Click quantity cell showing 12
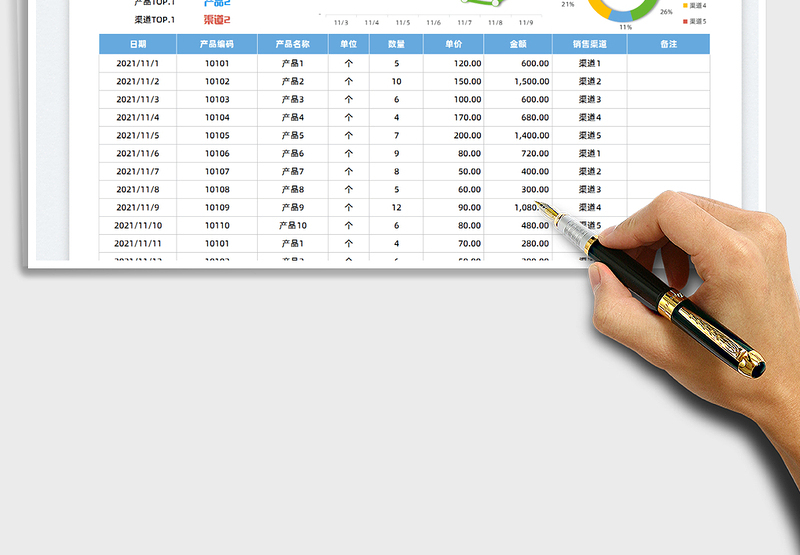800x555 pixels. point(397,207)
